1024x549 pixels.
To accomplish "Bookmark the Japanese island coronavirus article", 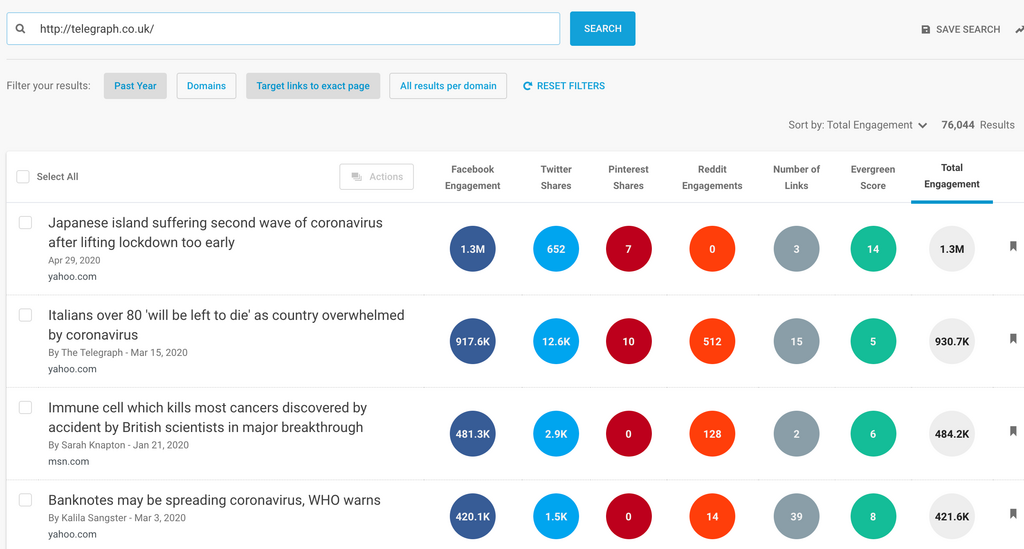I will pyautogui.click(x=1013, y=247).
